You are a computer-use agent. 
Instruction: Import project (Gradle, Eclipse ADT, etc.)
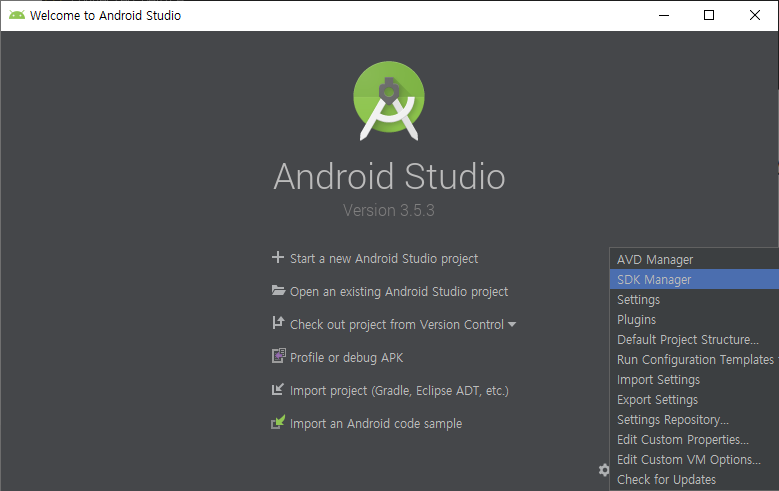[x=399, y=391]
